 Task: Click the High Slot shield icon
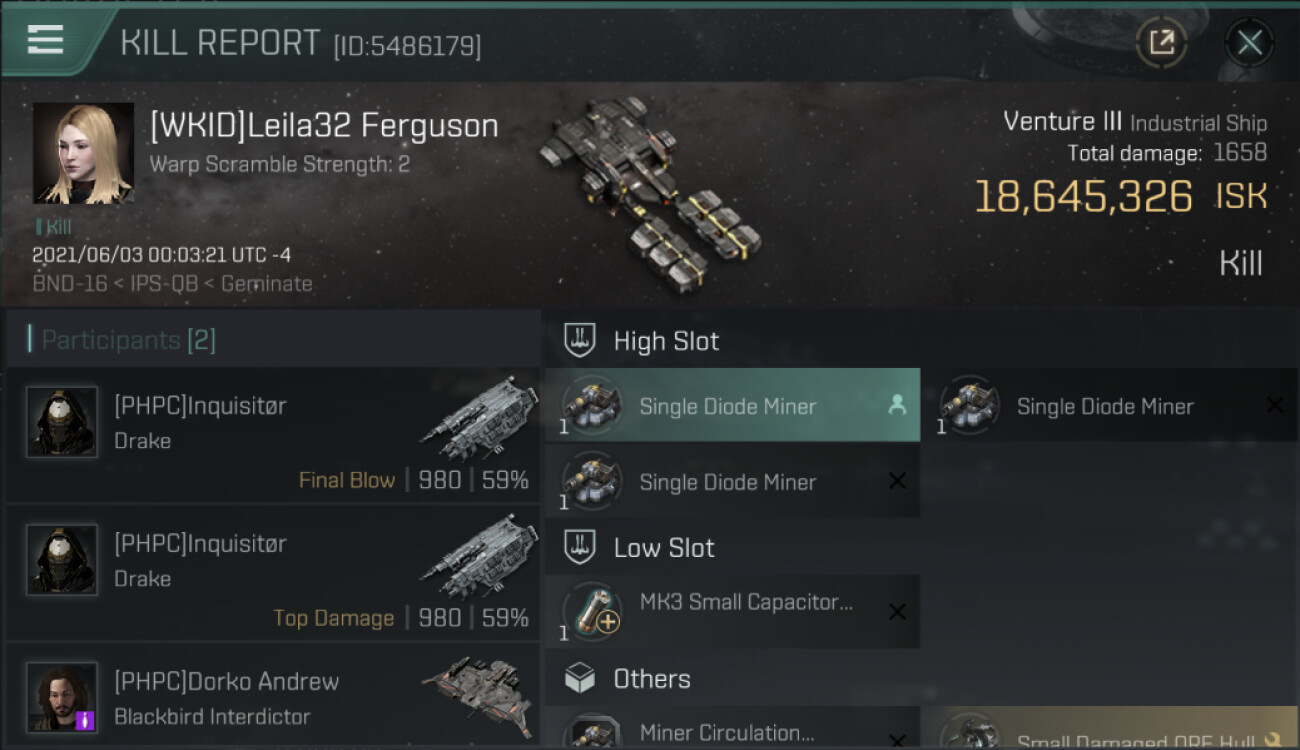click(580, 341)
